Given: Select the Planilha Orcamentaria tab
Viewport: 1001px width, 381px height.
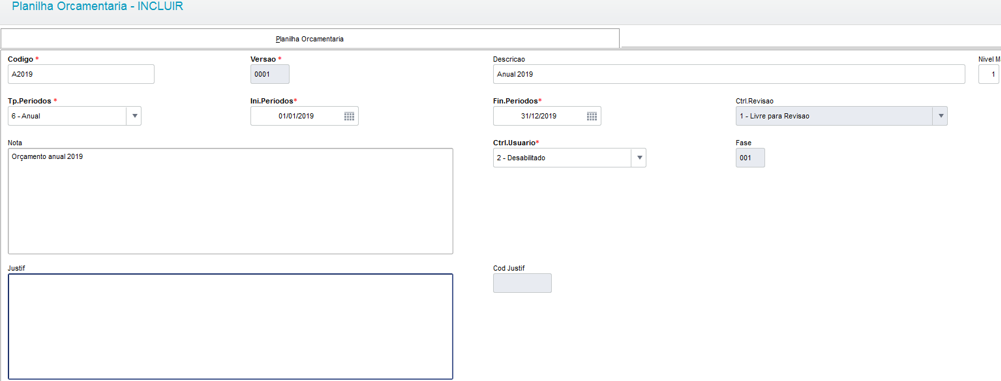Looking at the screenshot, I should [x=310, y=38].
